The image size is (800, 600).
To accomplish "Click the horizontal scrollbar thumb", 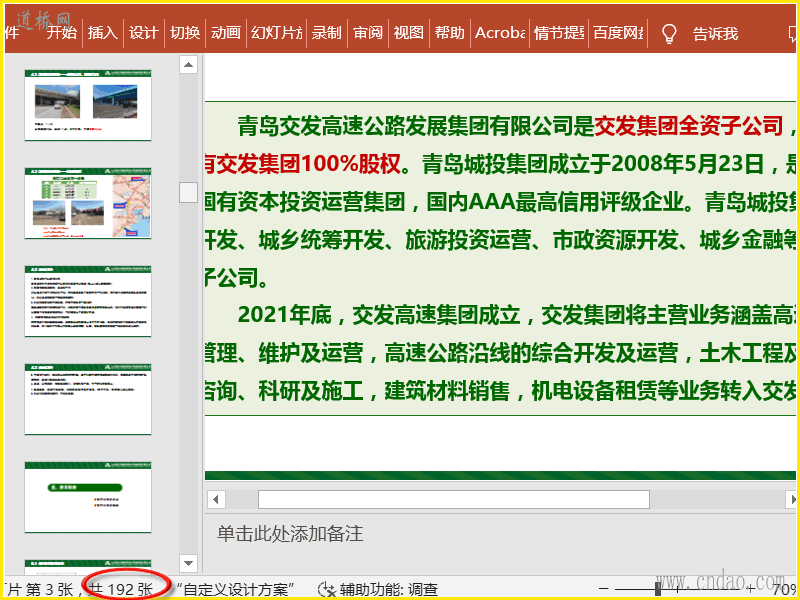I will [454, 499].
